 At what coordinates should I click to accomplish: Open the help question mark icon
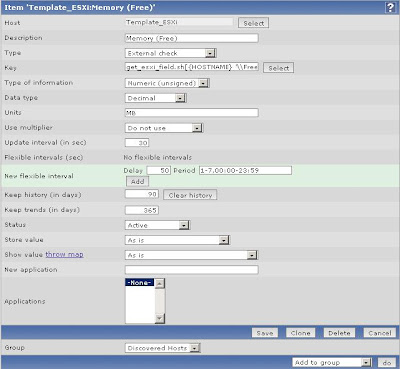(390, 7)
